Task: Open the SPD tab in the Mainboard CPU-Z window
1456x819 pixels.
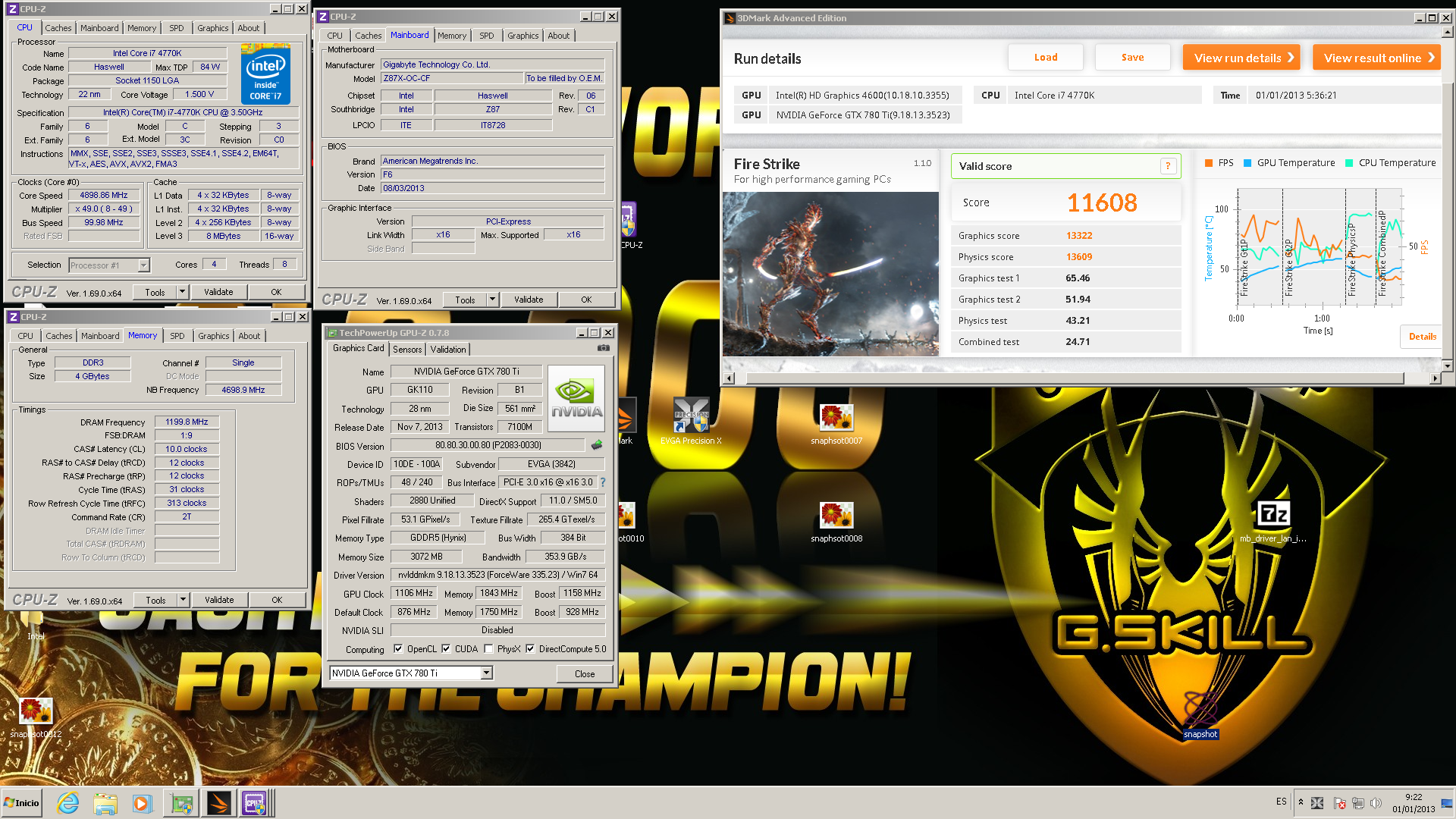Action: [x=486, y=36]
